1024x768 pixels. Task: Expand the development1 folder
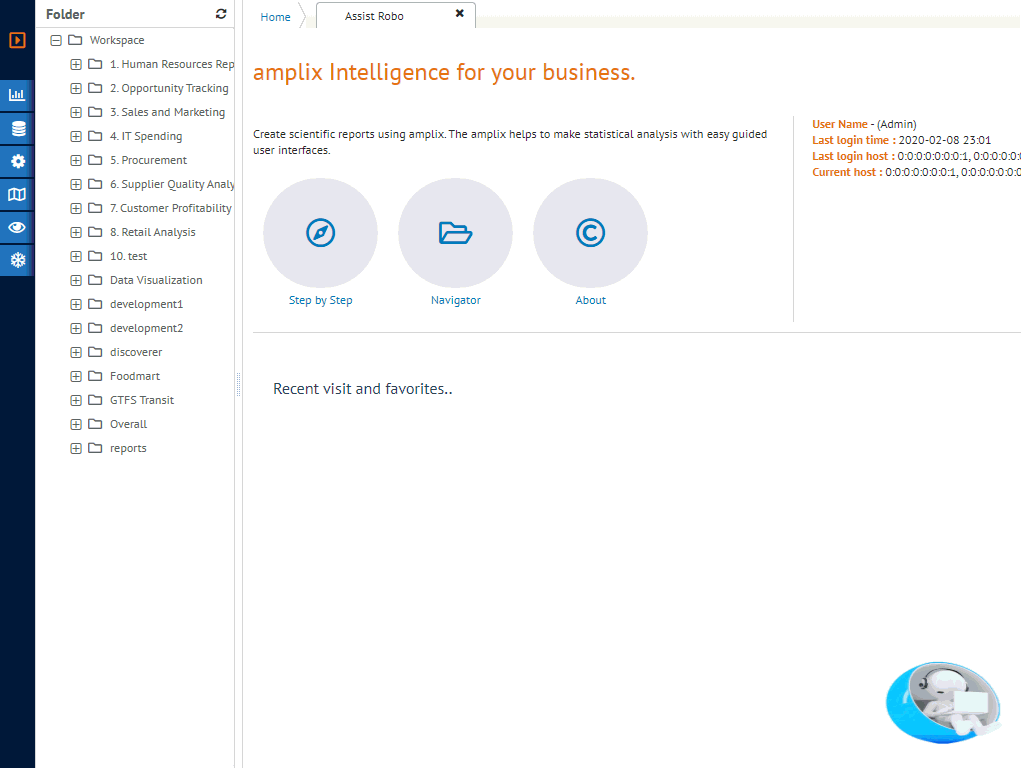(x=76, y=304)
